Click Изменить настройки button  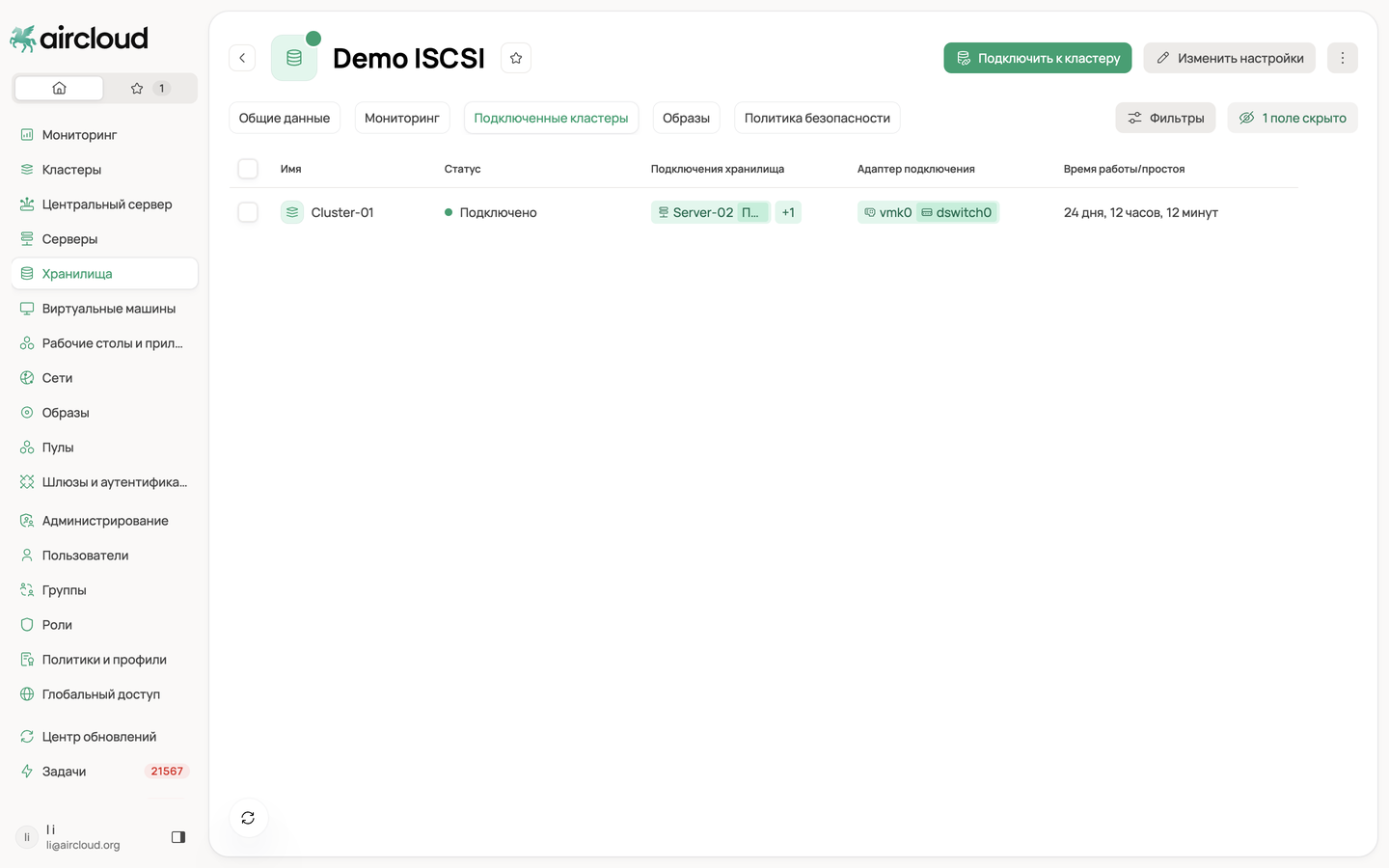(1230, 58)
